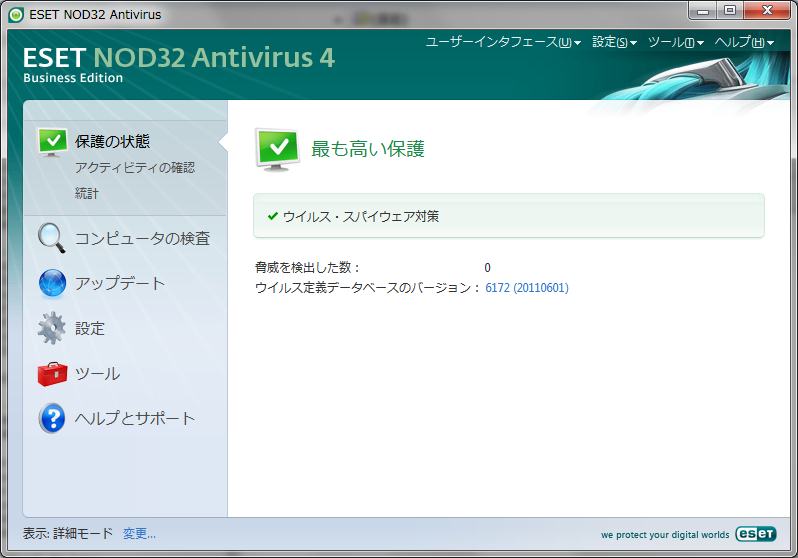Click the magnifying glass icon for コンピュータの検査
798x558 pixels.
pos(51,238)
